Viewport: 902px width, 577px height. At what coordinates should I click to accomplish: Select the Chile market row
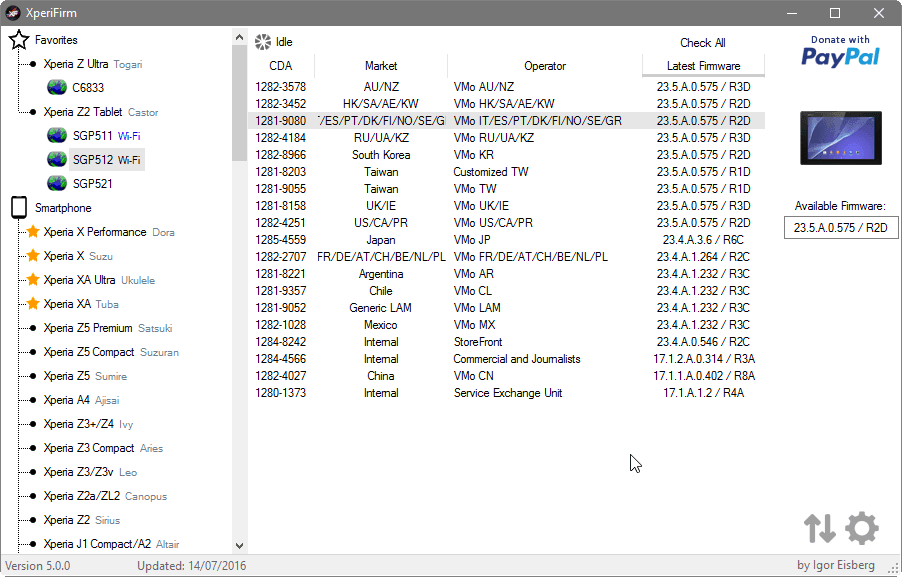click(506, 291)
